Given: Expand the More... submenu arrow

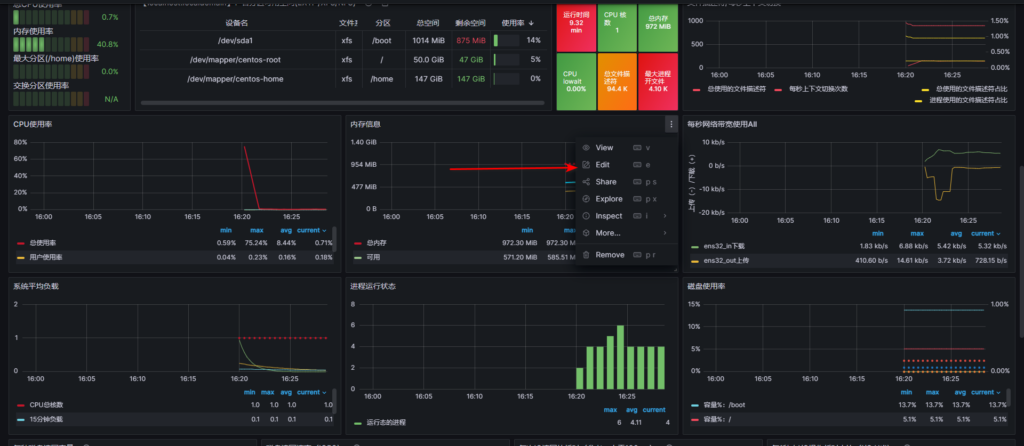Looking at the screenshot, I should coord(664,233).
